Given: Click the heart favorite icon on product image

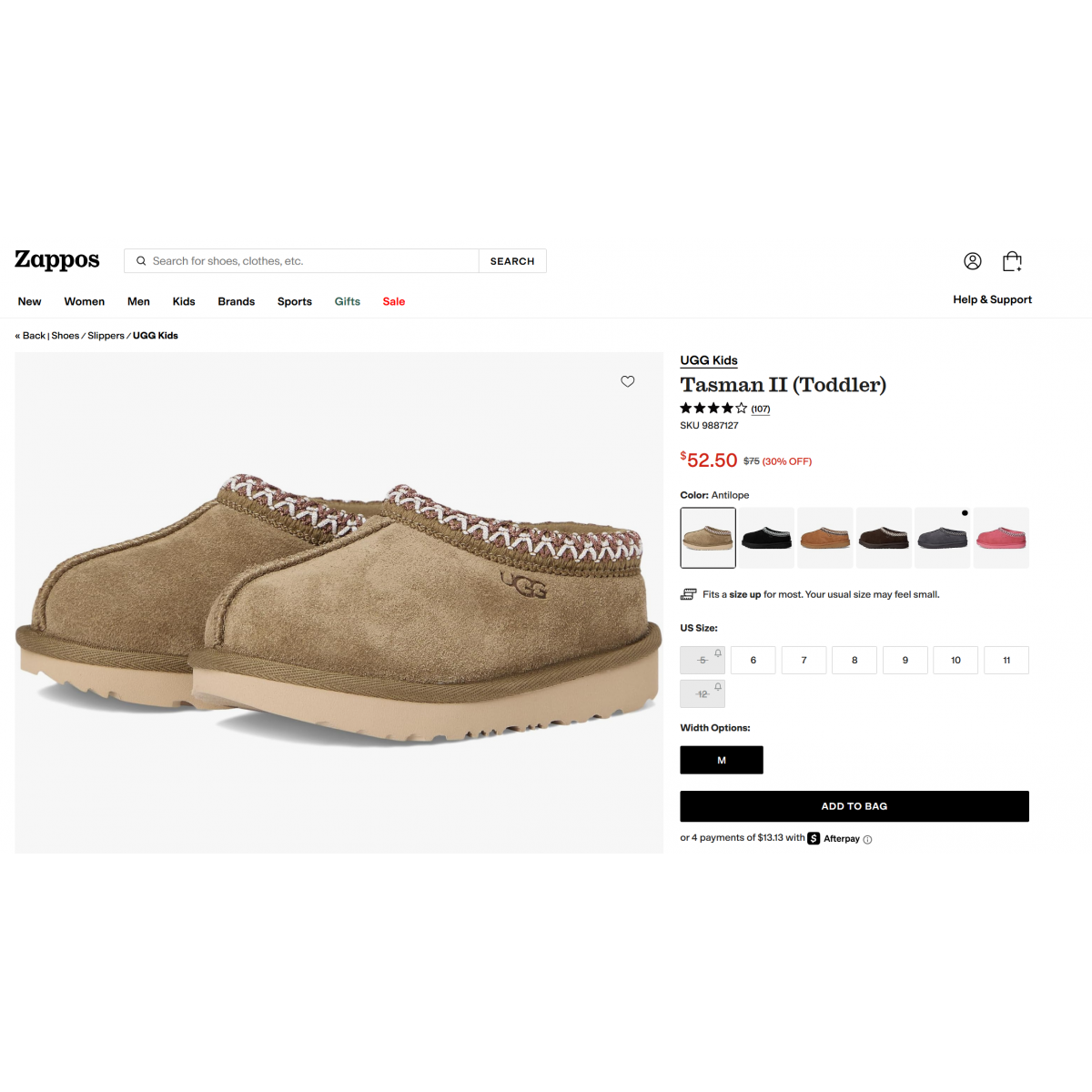Looking at the screenshot, I should tap(628, 381).
